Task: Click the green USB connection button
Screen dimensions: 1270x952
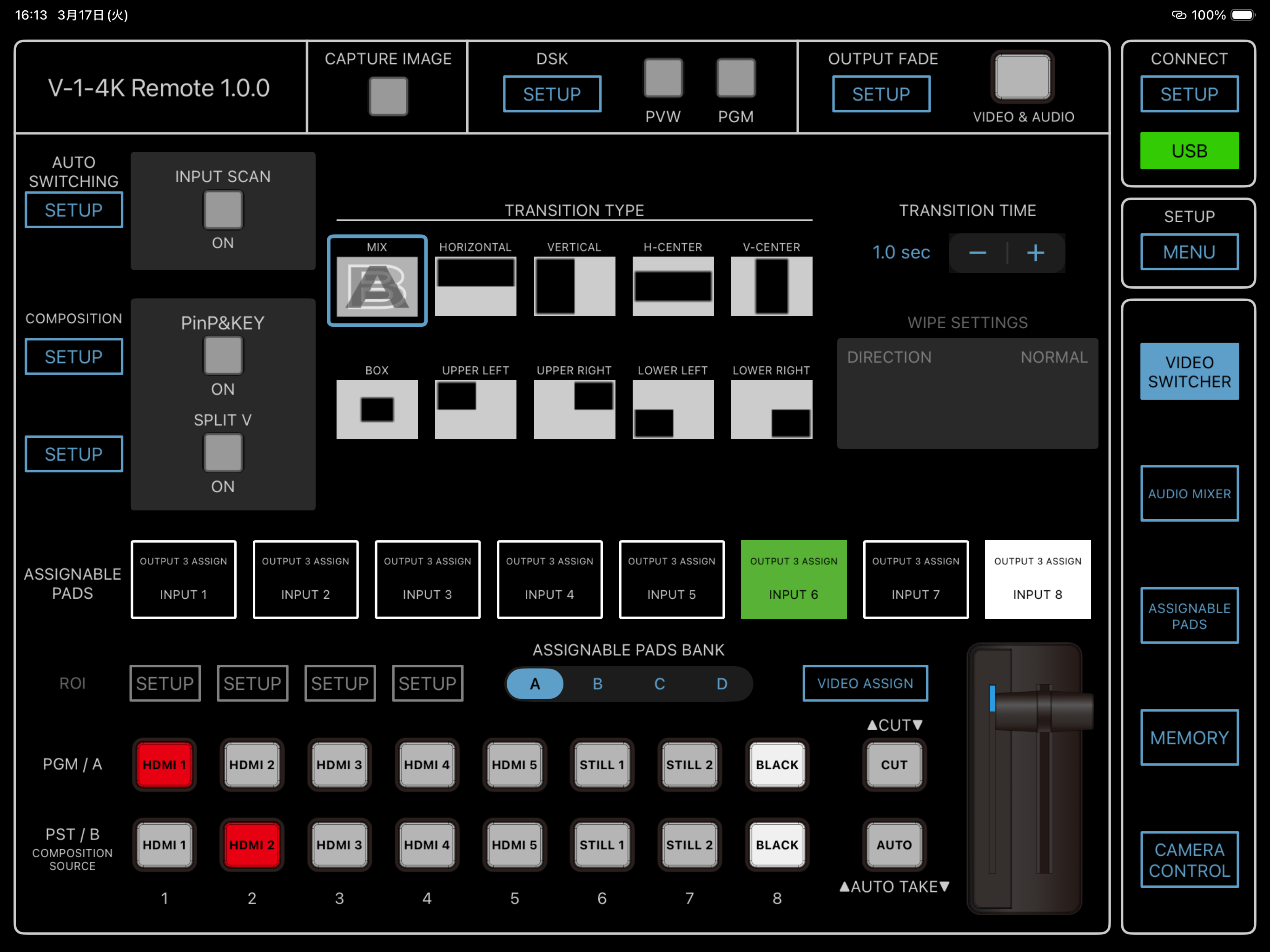Action: coord(1189,151)
